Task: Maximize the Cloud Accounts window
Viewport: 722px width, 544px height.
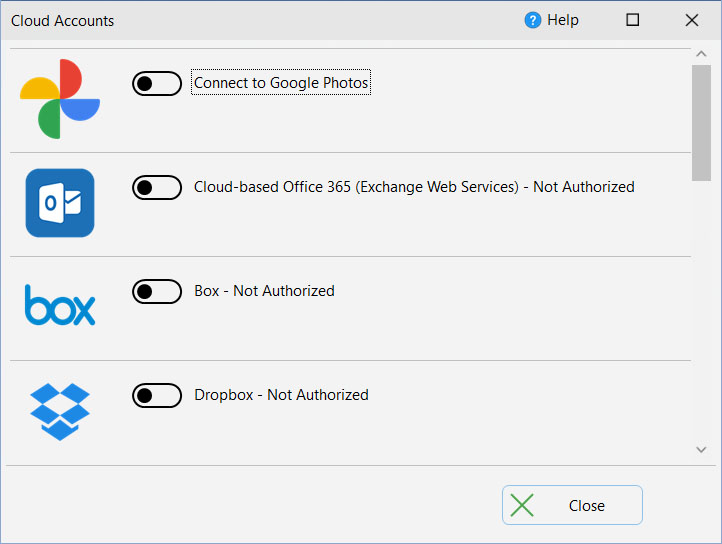Action: tap(633, 20)
